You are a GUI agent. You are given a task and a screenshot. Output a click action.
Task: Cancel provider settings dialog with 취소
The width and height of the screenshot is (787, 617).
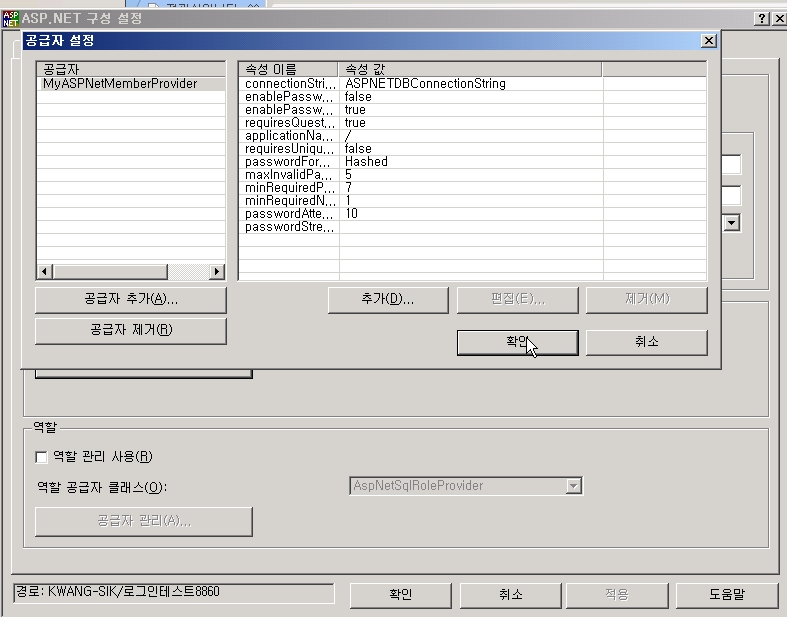click(647, 342)
